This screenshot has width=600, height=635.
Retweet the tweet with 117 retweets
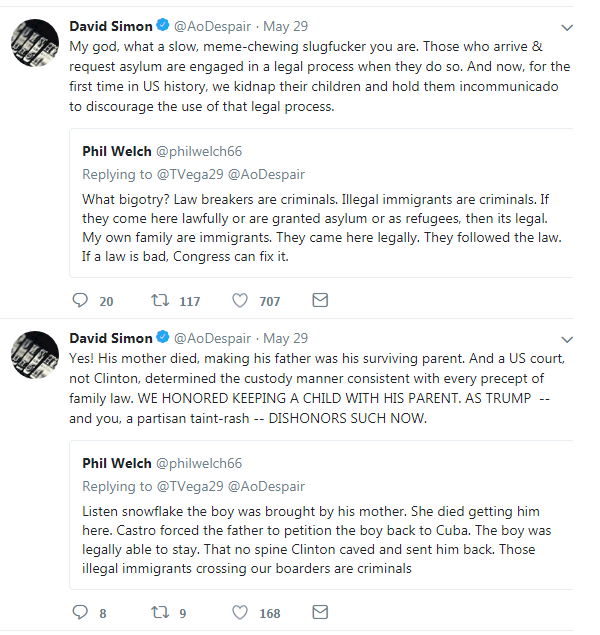coord(160,300)
